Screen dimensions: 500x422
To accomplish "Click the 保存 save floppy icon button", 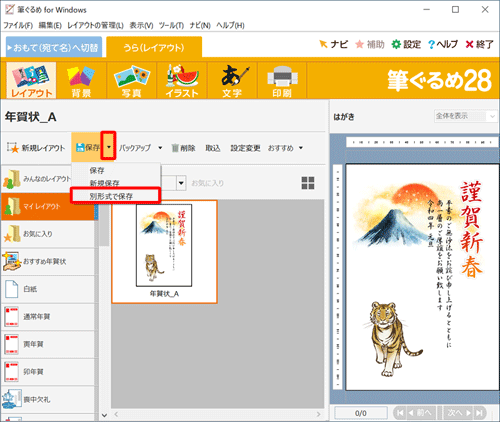I will [x=88, y=147].
